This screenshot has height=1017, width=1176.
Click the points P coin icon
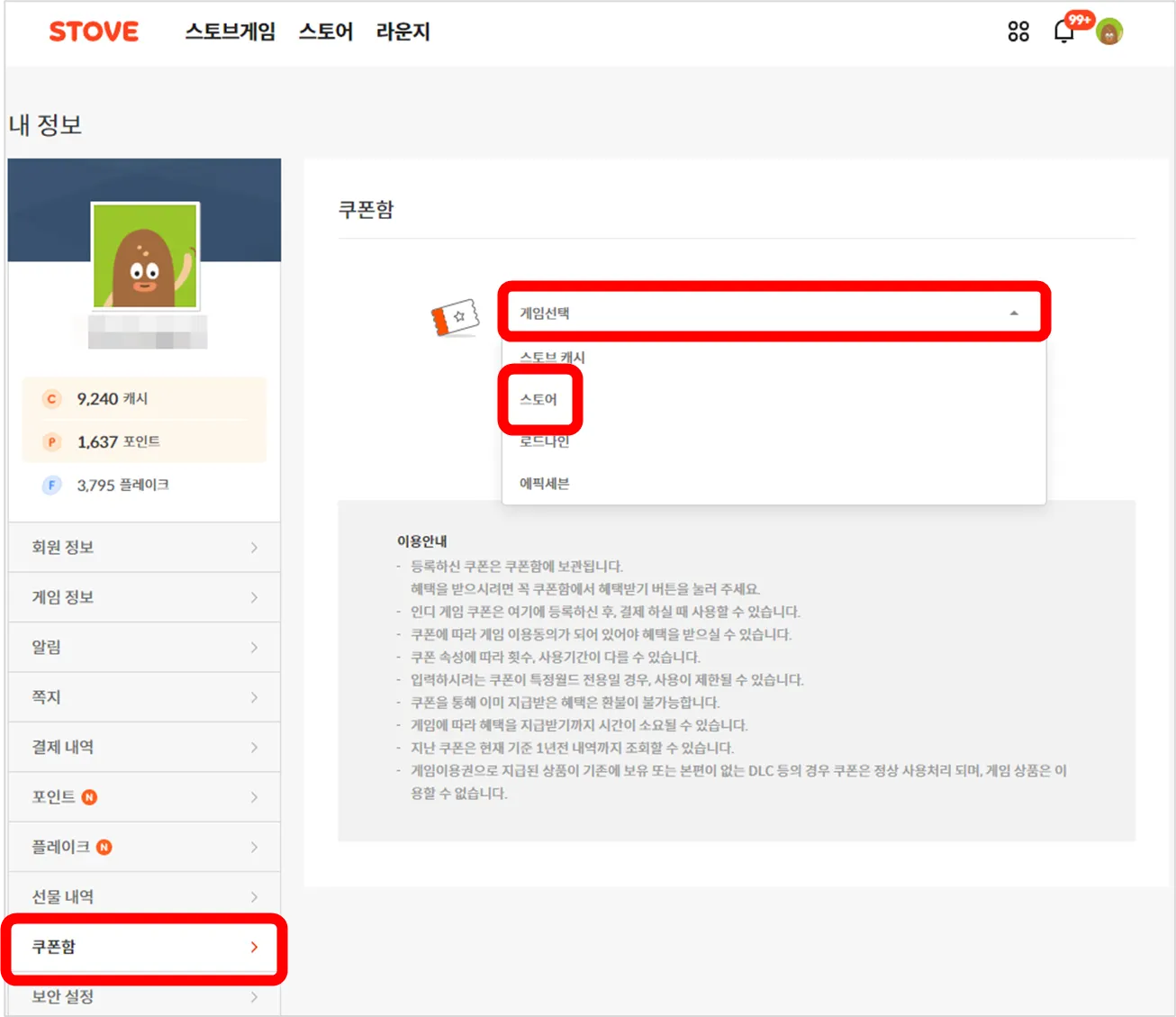coord(51,442)
